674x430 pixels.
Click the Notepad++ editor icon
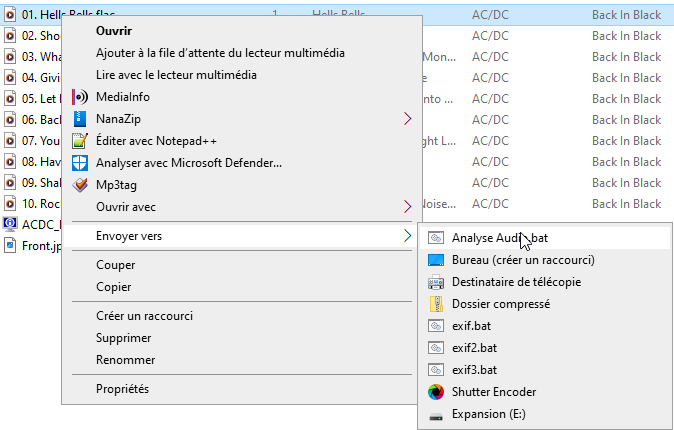81,141
